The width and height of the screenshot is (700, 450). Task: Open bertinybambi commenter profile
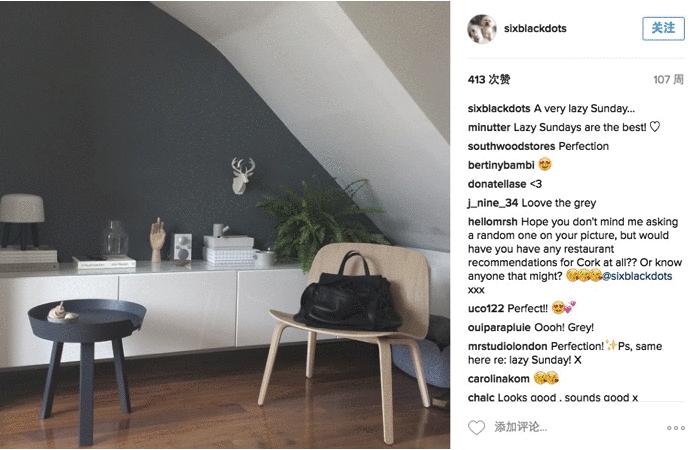[501, 165]
